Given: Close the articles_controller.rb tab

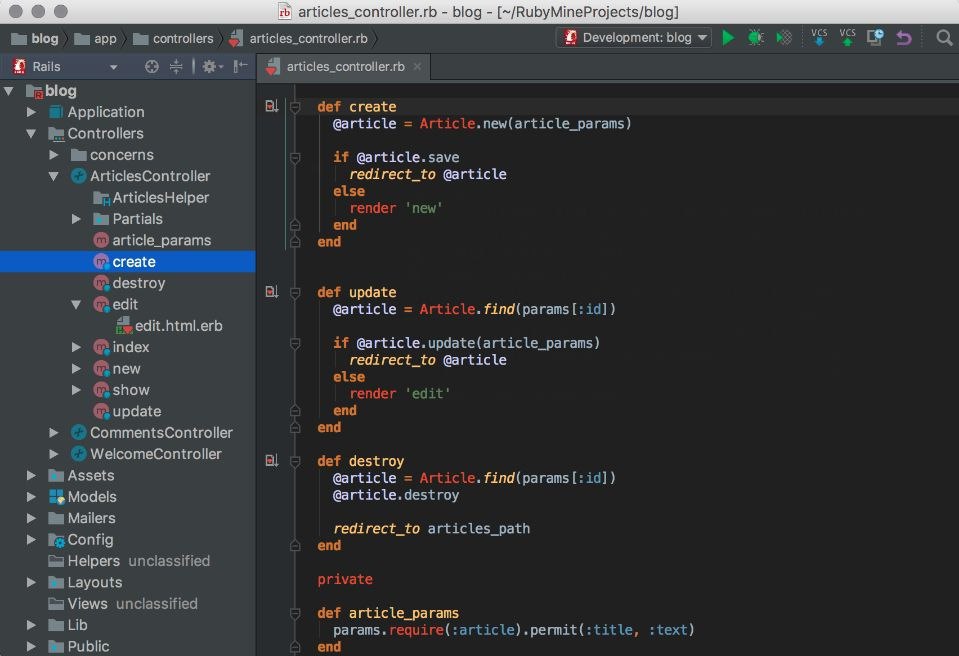Looking at the screenshot, I should click(417, 66).
